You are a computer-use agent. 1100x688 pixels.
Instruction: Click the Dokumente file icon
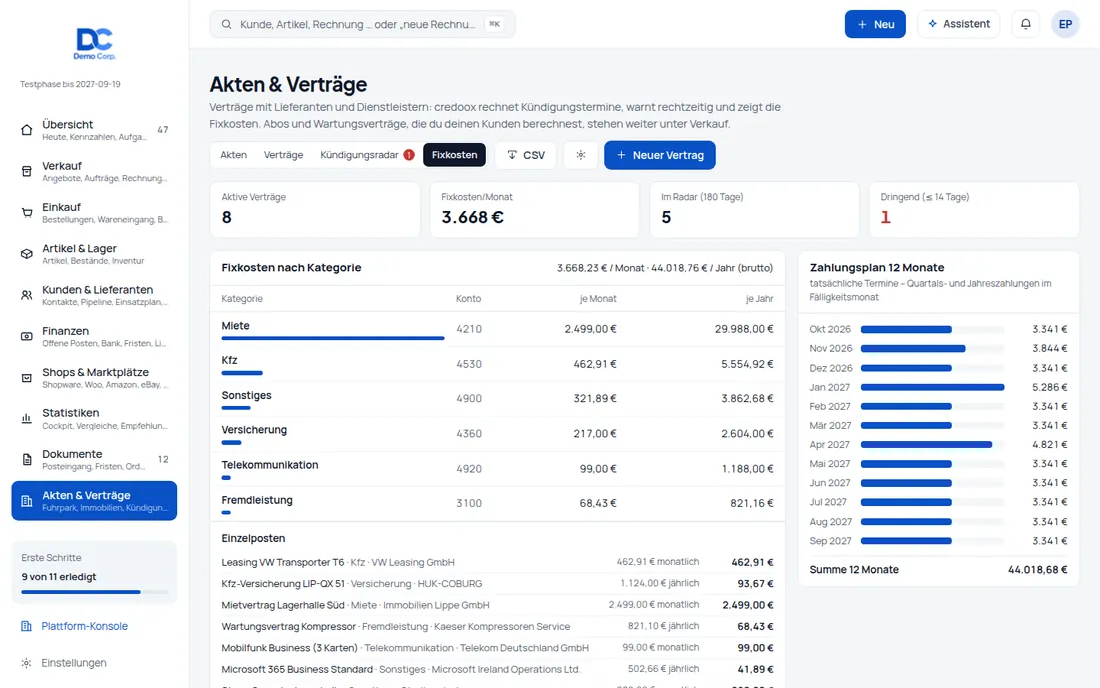[27, 460]
